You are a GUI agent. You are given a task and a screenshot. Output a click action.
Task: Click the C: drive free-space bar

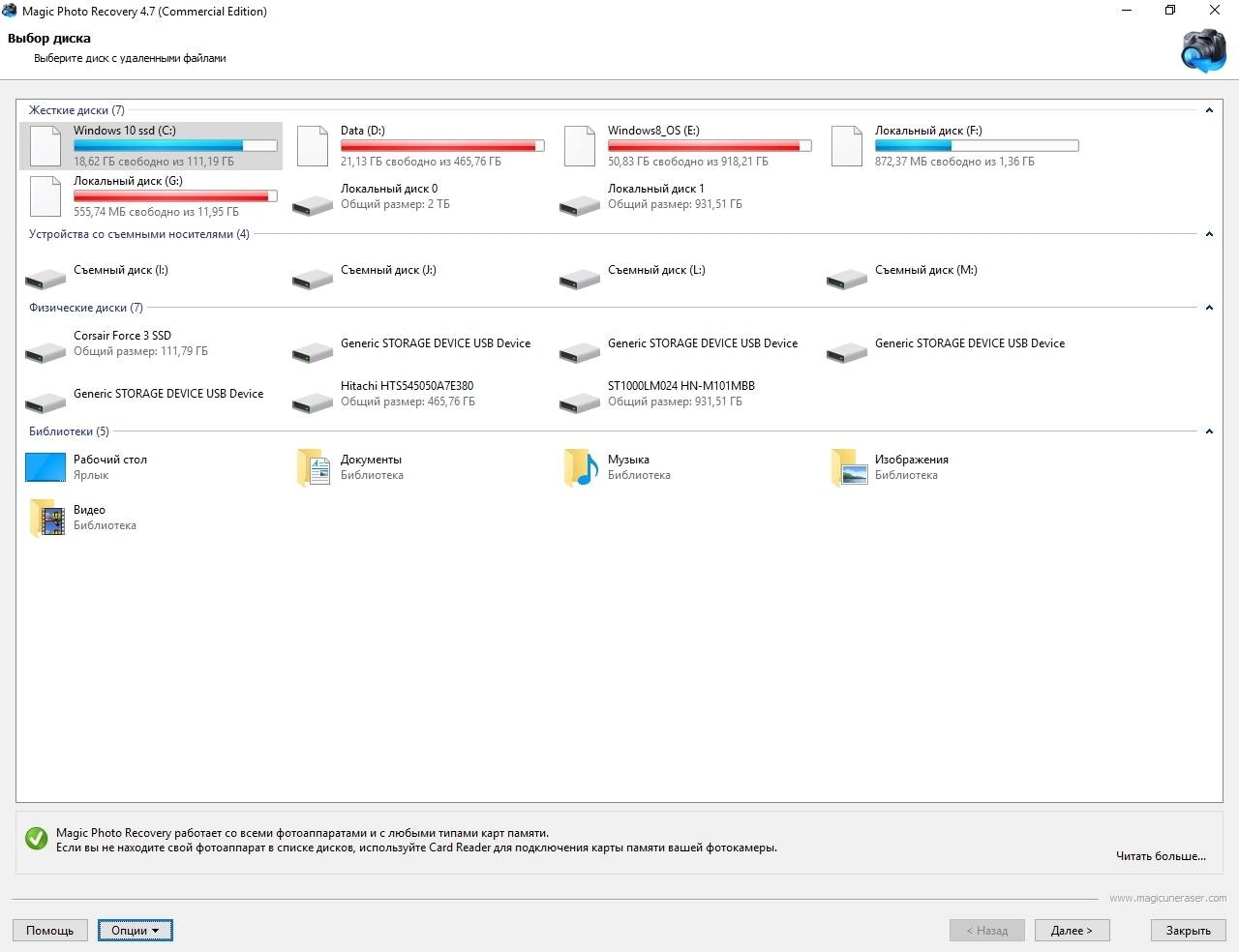tap(175, 146)
